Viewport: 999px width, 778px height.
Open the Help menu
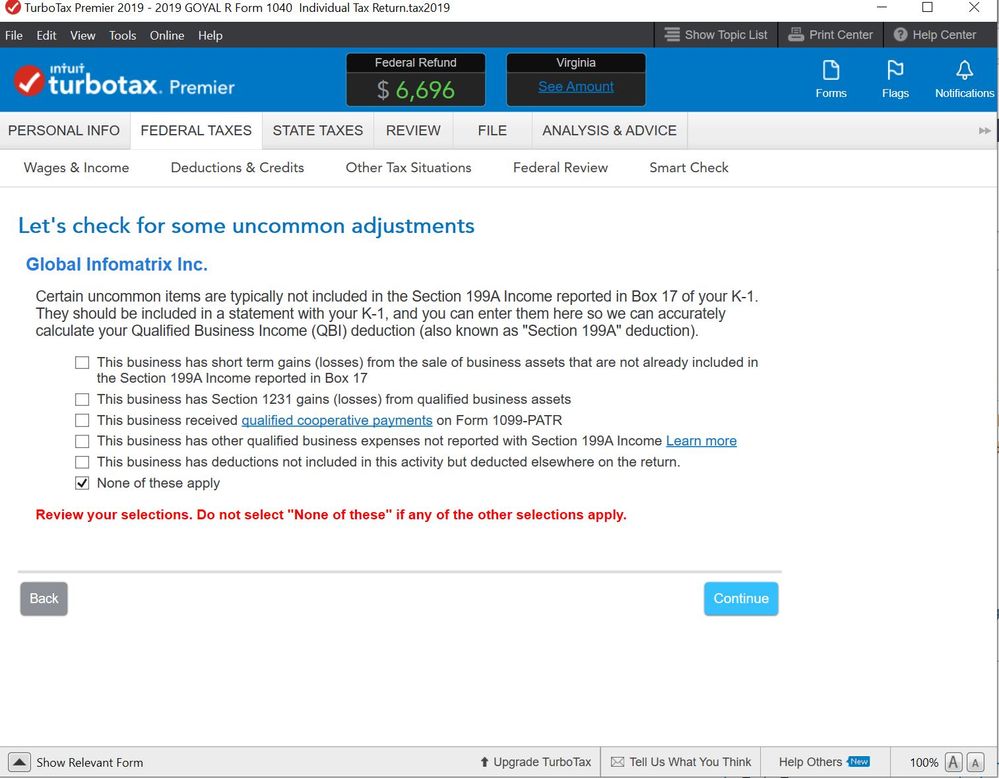210,36
